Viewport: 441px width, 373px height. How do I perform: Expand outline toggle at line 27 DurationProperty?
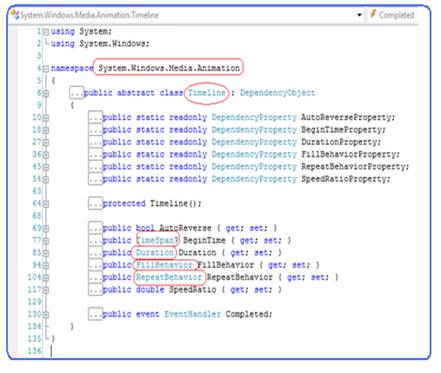(46, 143)
